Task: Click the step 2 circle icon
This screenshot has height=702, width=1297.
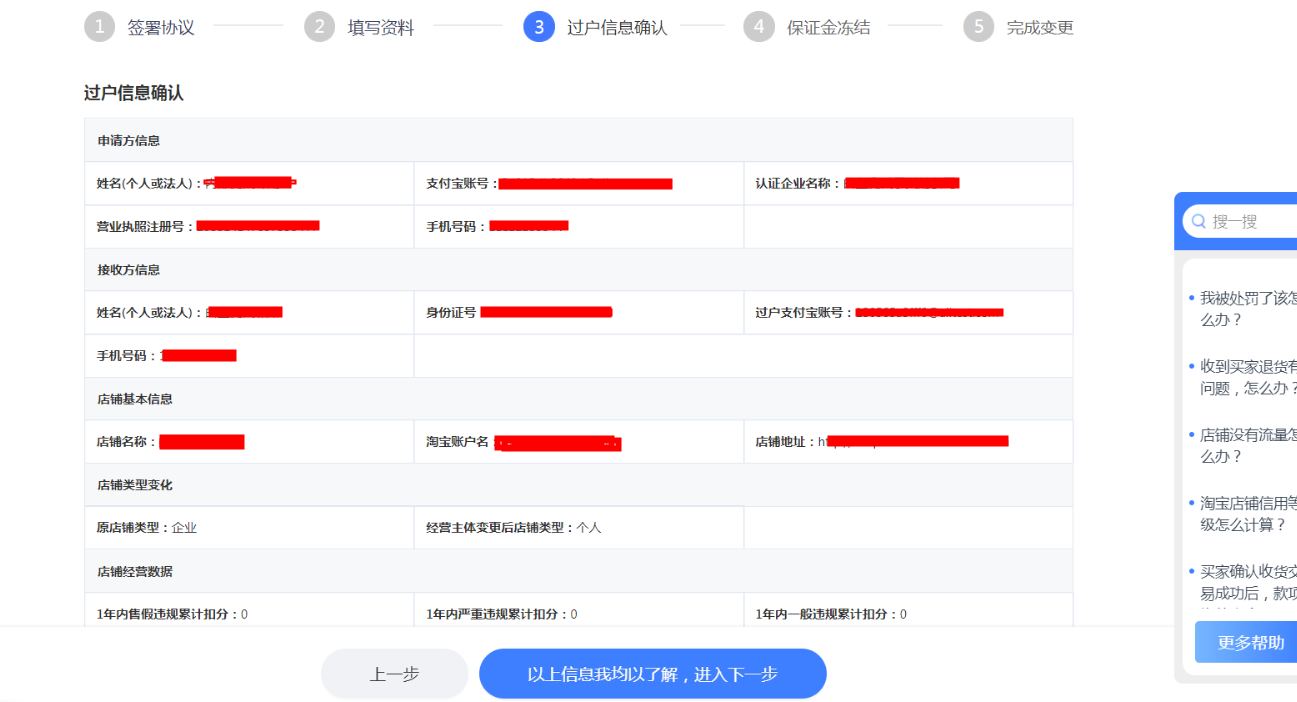Action: 319,27
